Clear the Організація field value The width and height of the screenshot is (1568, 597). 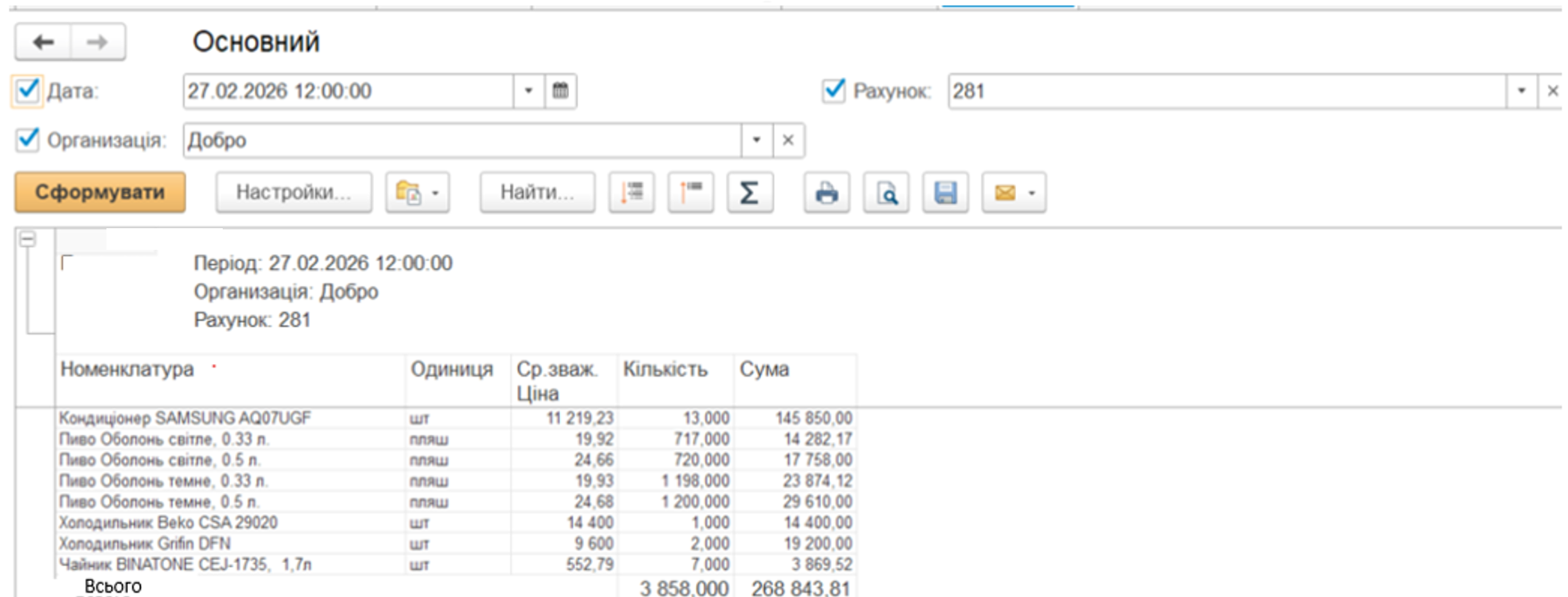(788, 141)
